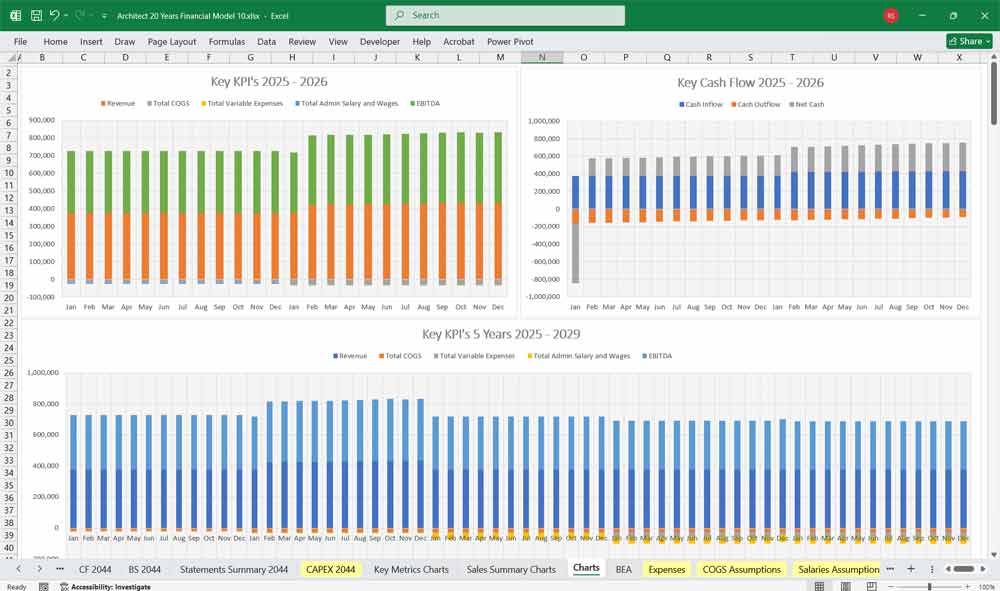Open the Quick Access Toolbar customize dropdown
The height and width of the screenshot is (591, 1000).
click(x=104, y=15)
